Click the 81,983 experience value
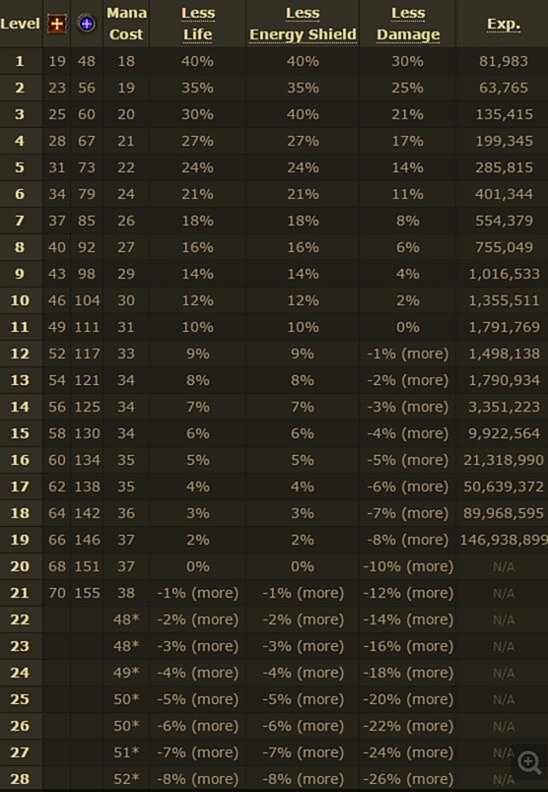The height and width of the screenshot is (792, 548). click(x=504, y=61)
